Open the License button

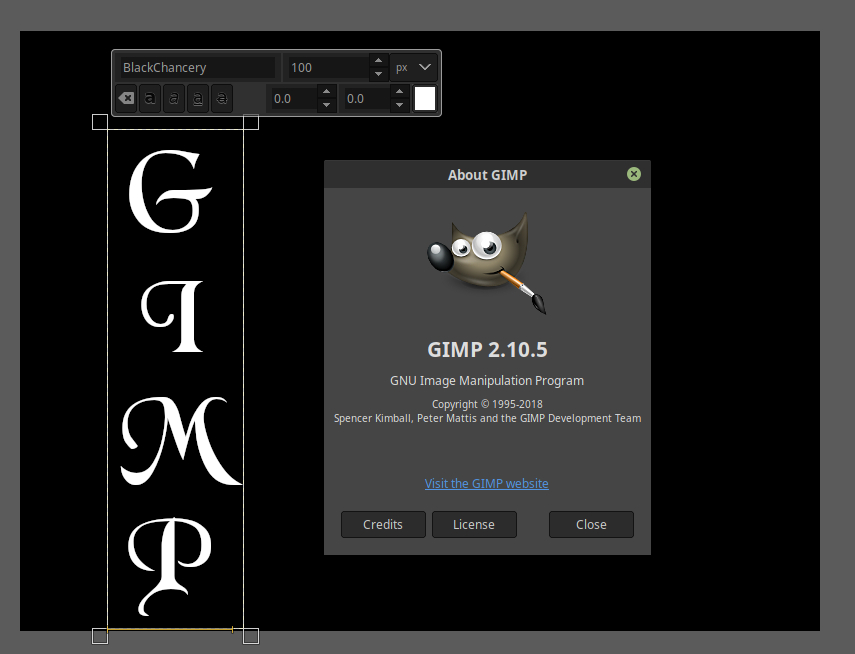coord(474,524)
